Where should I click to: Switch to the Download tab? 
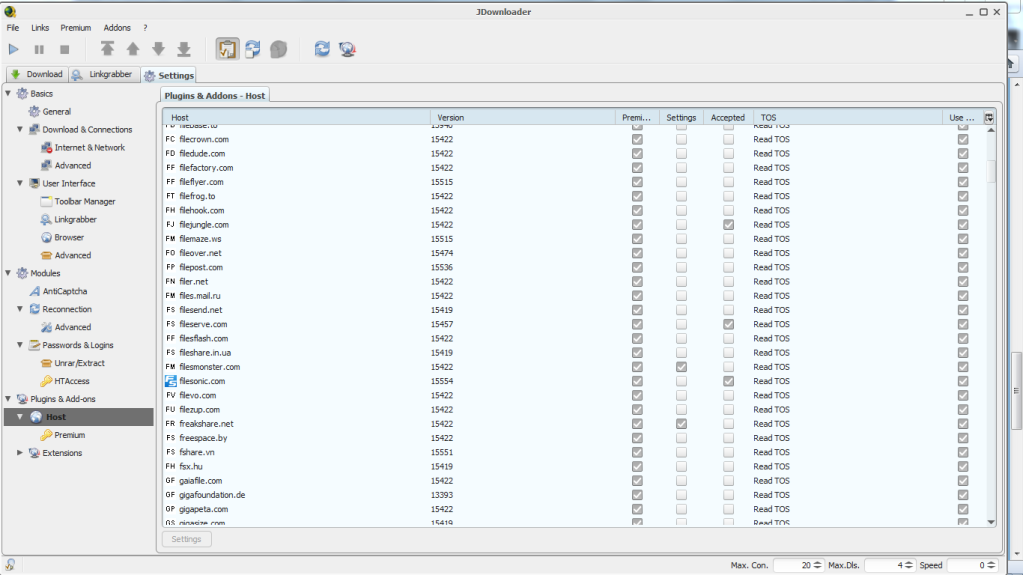click(x=37, y=74)
